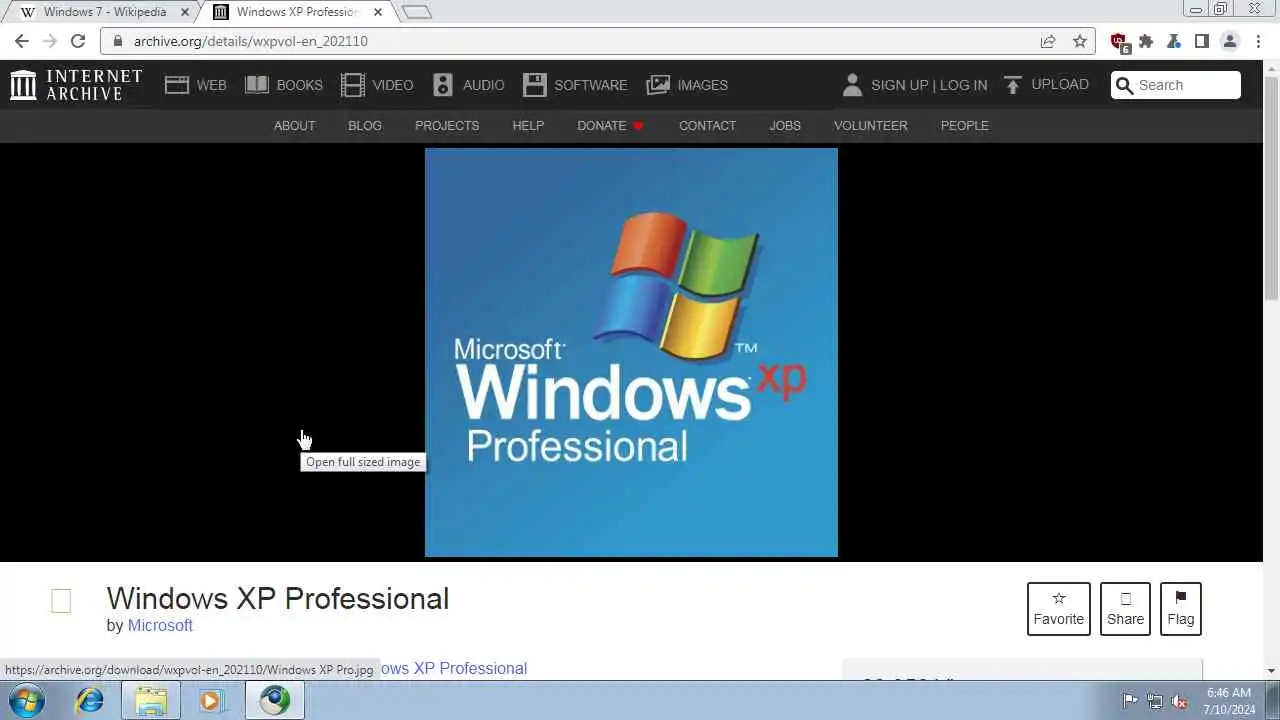Launch Internet Explorer from taskbar
1280x720 pixels.
tap(90, 700)
